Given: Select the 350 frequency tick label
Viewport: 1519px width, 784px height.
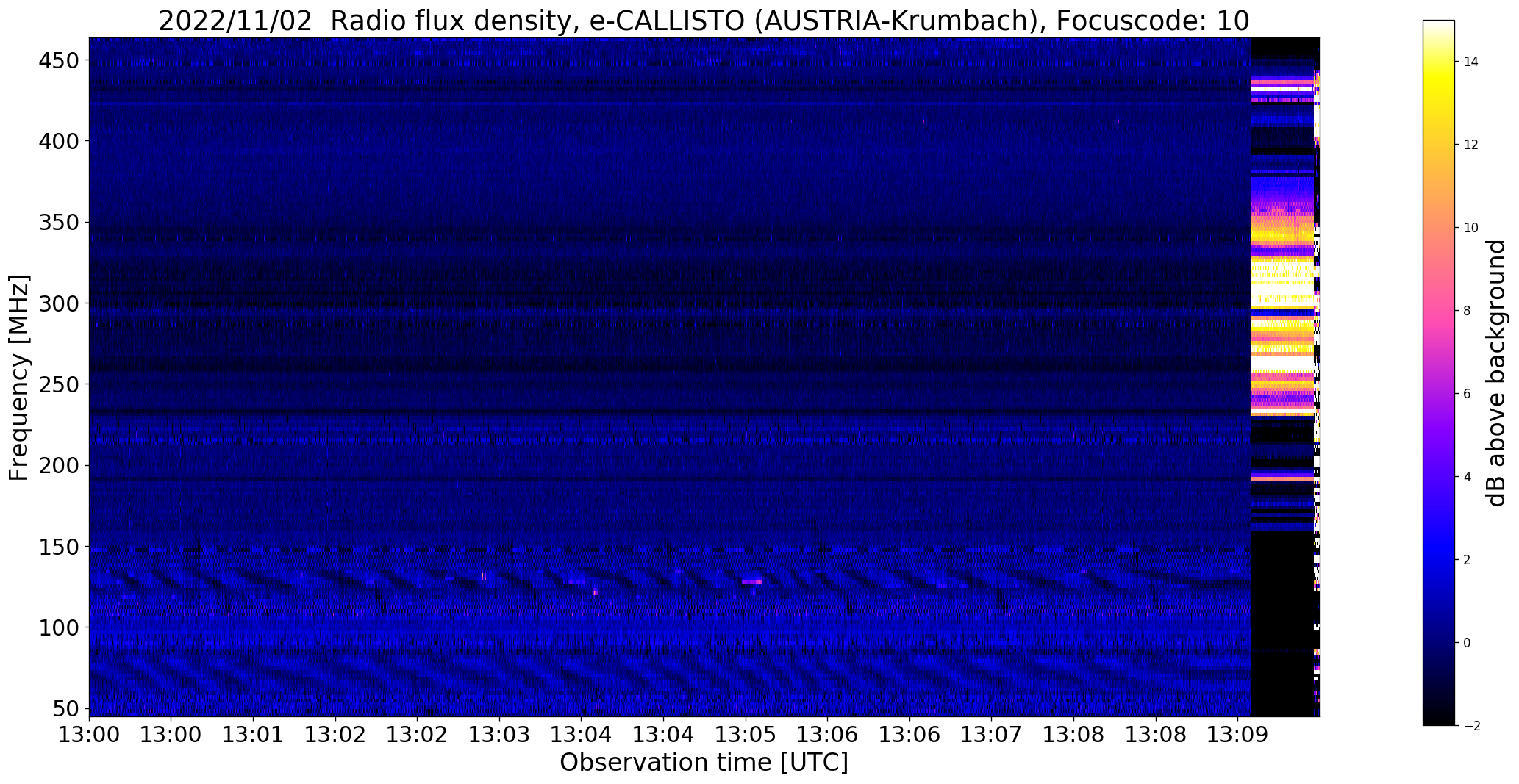Looking at the screenshot, I should (x=58, y=222).
